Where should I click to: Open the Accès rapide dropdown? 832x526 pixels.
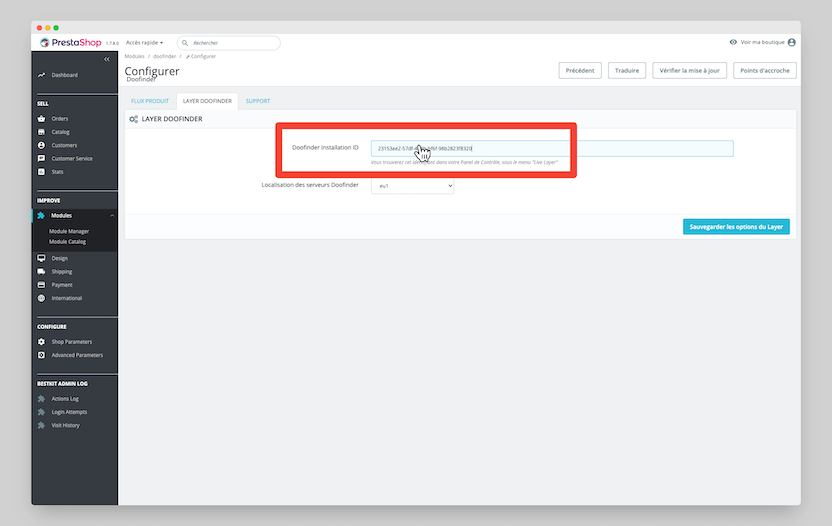pyautogui.click(x=144, y=42)
